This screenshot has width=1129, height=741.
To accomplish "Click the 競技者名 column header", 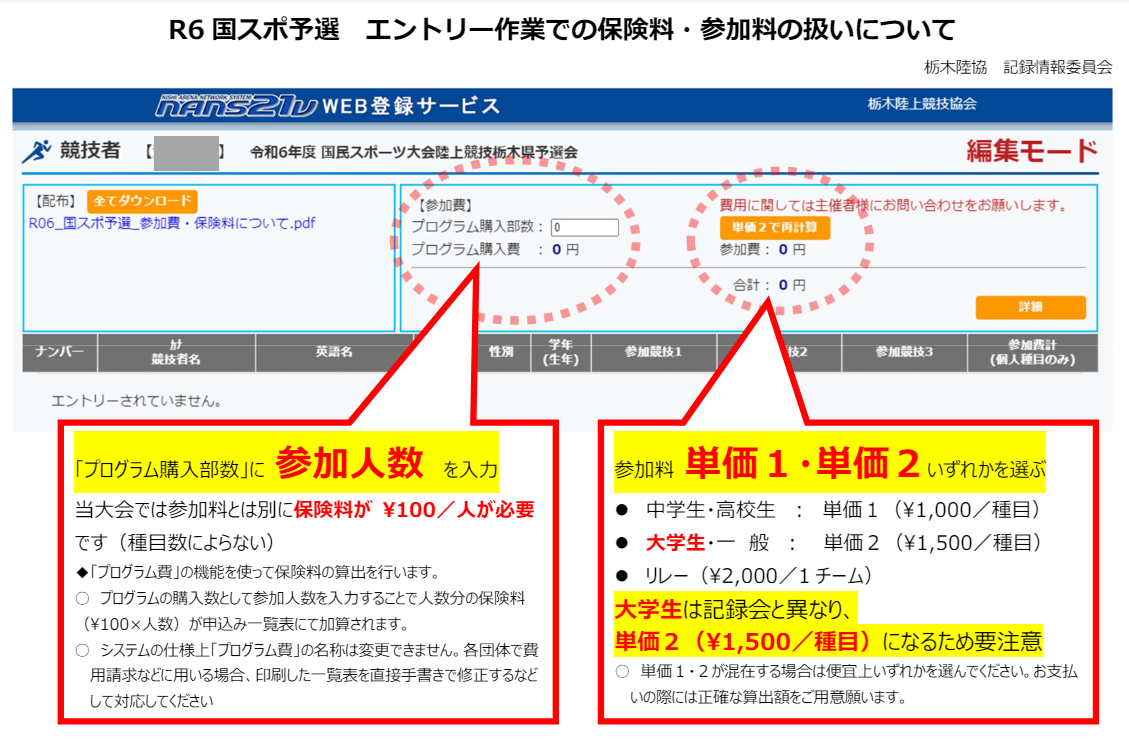I will pyautogui.click(x=176, y=352).
